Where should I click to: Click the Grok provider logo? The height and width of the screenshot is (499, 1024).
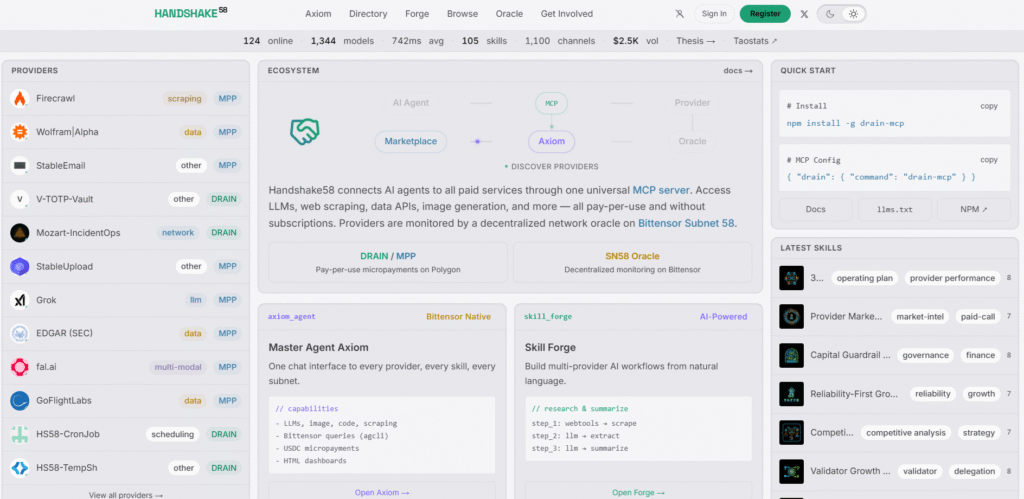(19, 300)
